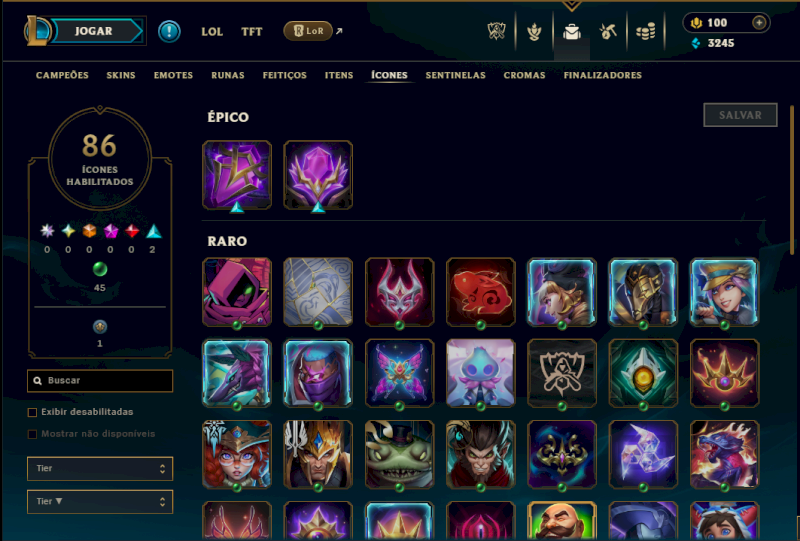Open the blue exclamation notification icon

(169, 32)
